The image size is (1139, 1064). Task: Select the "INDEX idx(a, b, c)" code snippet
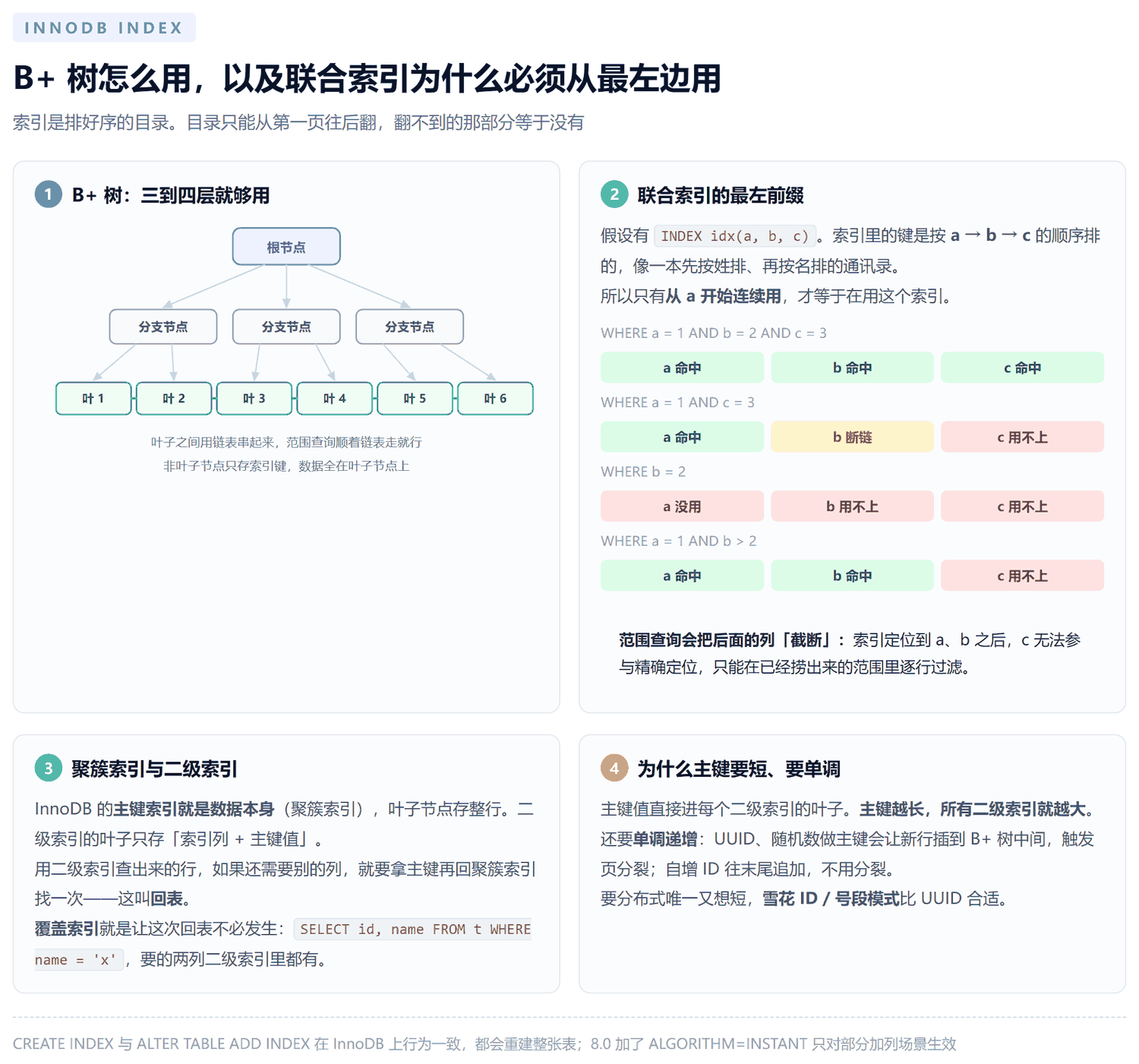coord(735,236)
